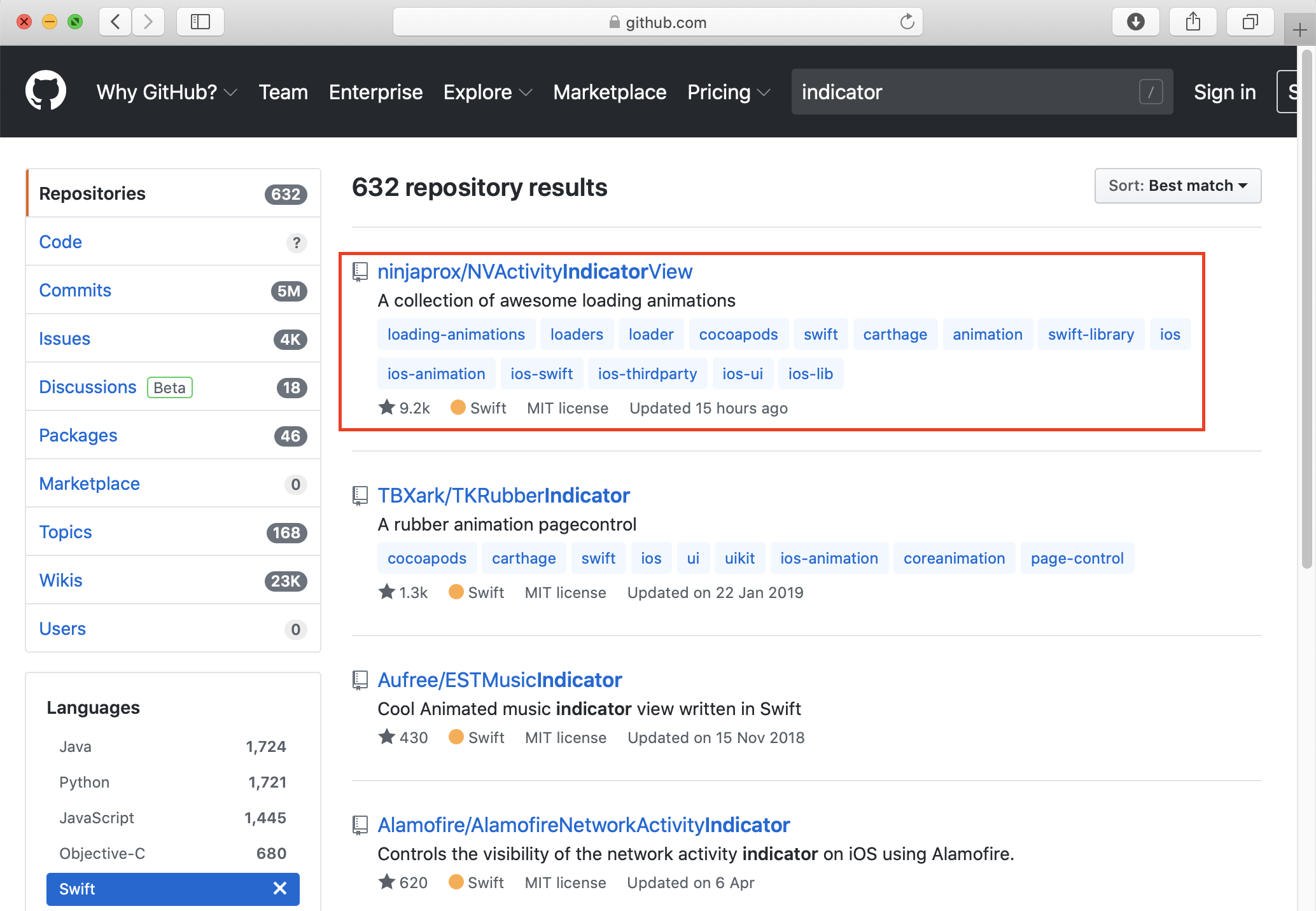Screen dimensions: 1316x911
Task: Open Safari downloads icon
Action: (x=1135, y=22)
